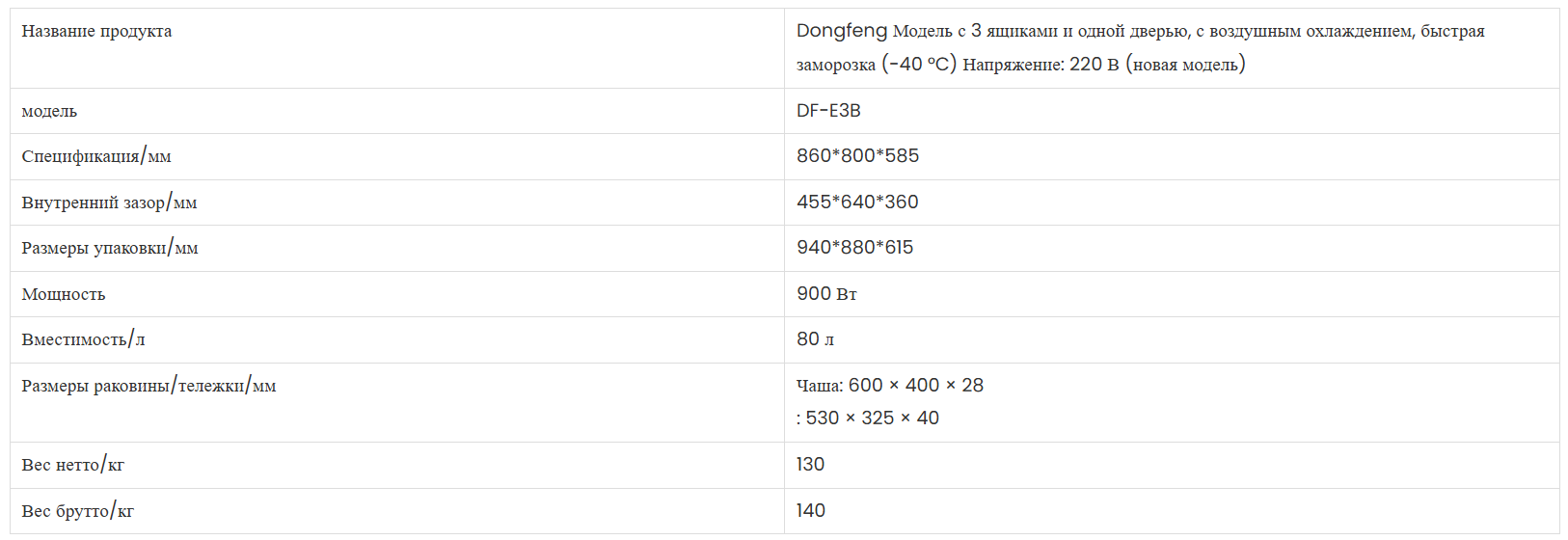This screenshot has width=1568, height=540.
Task: Click the 'Вместимость/л' label
Action: coord(83,339)
